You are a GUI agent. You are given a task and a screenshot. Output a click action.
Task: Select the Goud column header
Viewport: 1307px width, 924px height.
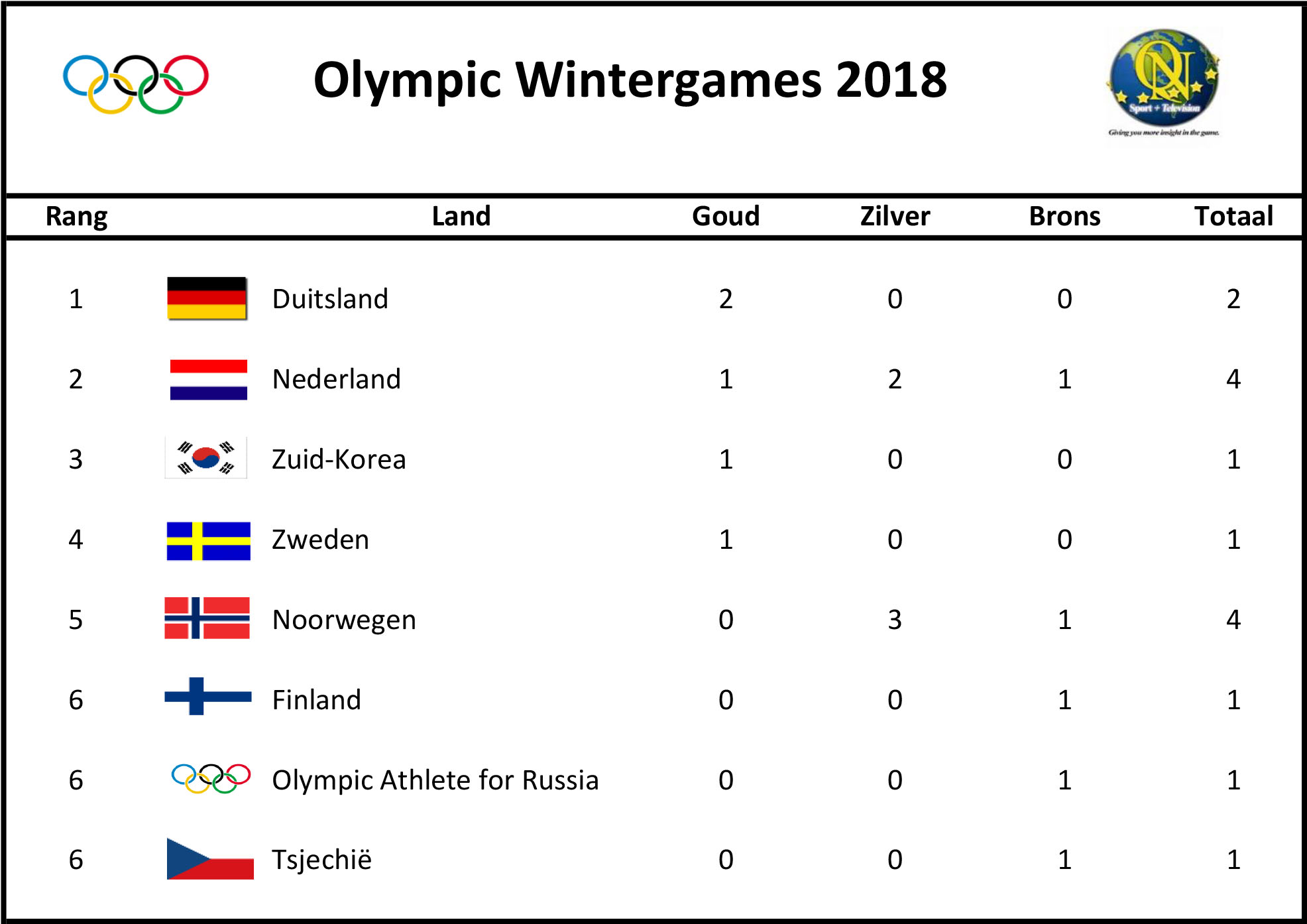(726, 216)
